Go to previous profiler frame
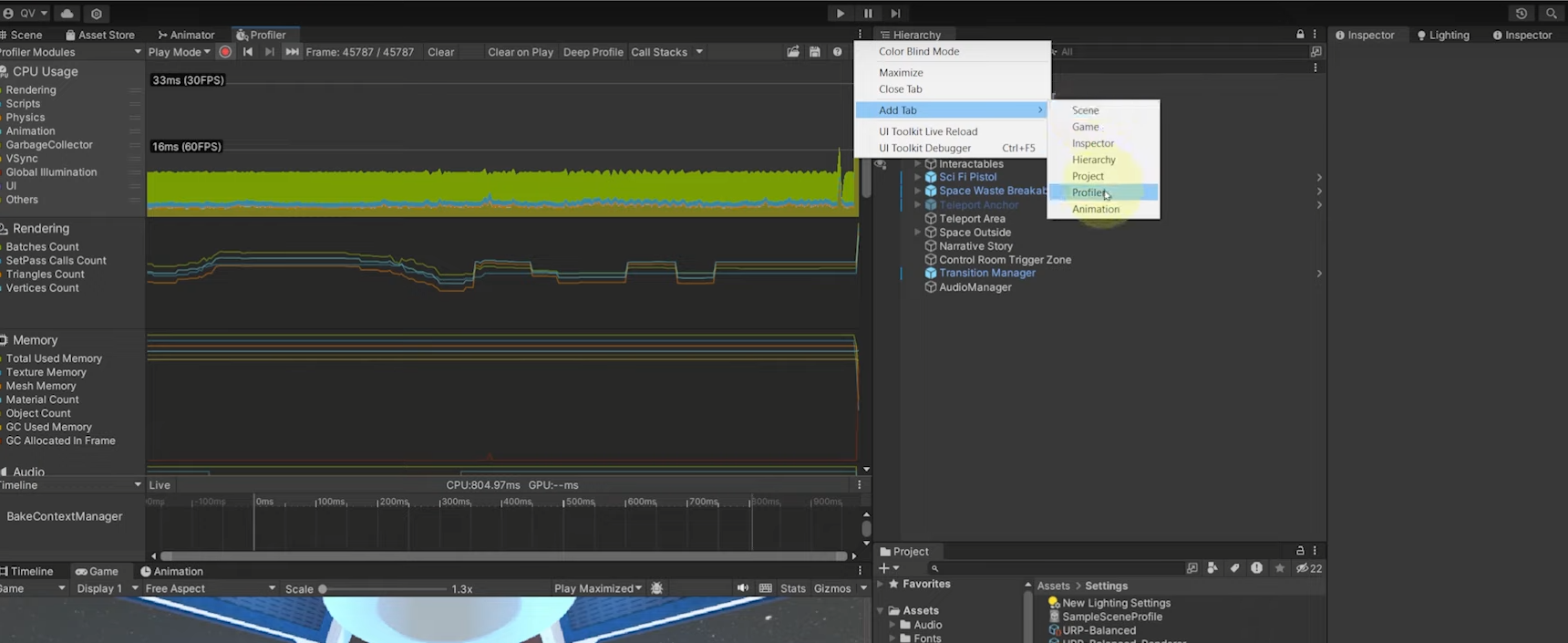Image resolution: width=1568 pixels, height=643 pixels. point(248,52)
